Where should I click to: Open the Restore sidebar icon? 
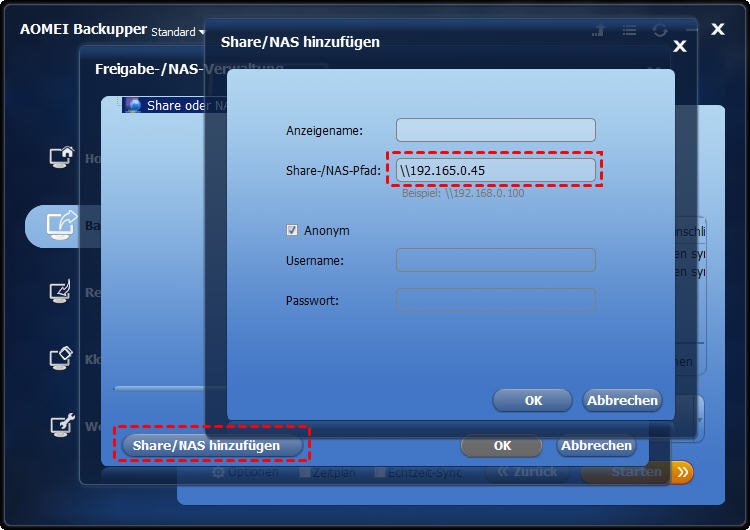pyautogui.click(x=61, y=291)
